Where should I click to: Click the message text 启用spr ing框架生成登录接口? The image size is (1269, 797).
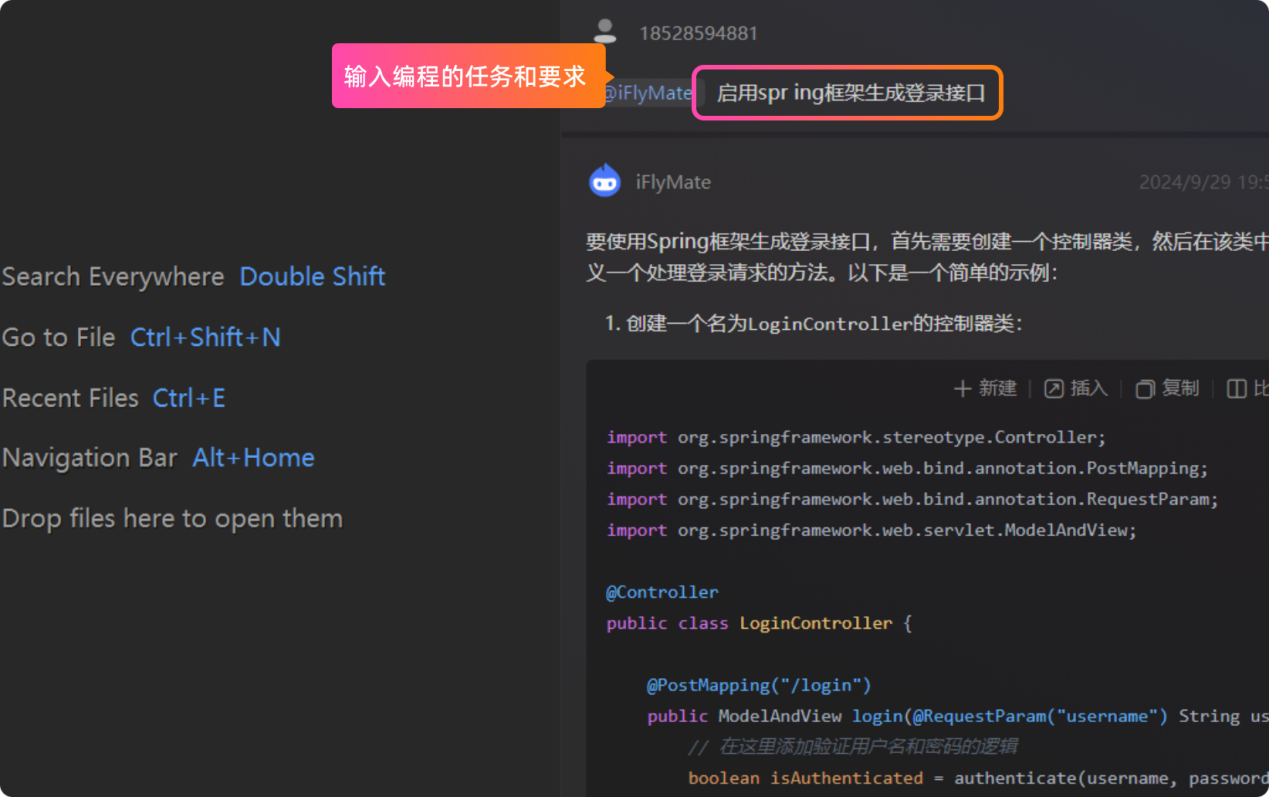click(851, 93)
